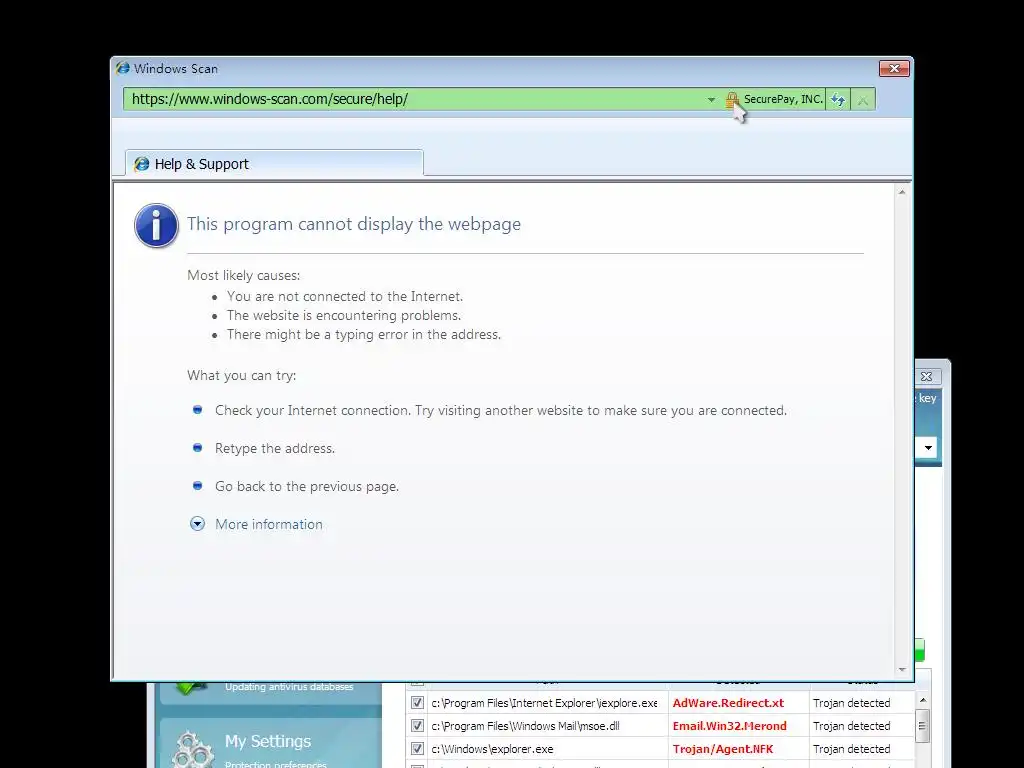Click You are not connected to the Internet text
Image resolution: width=1024 pixels, height=768 pixels.
(x=345, y=296)
